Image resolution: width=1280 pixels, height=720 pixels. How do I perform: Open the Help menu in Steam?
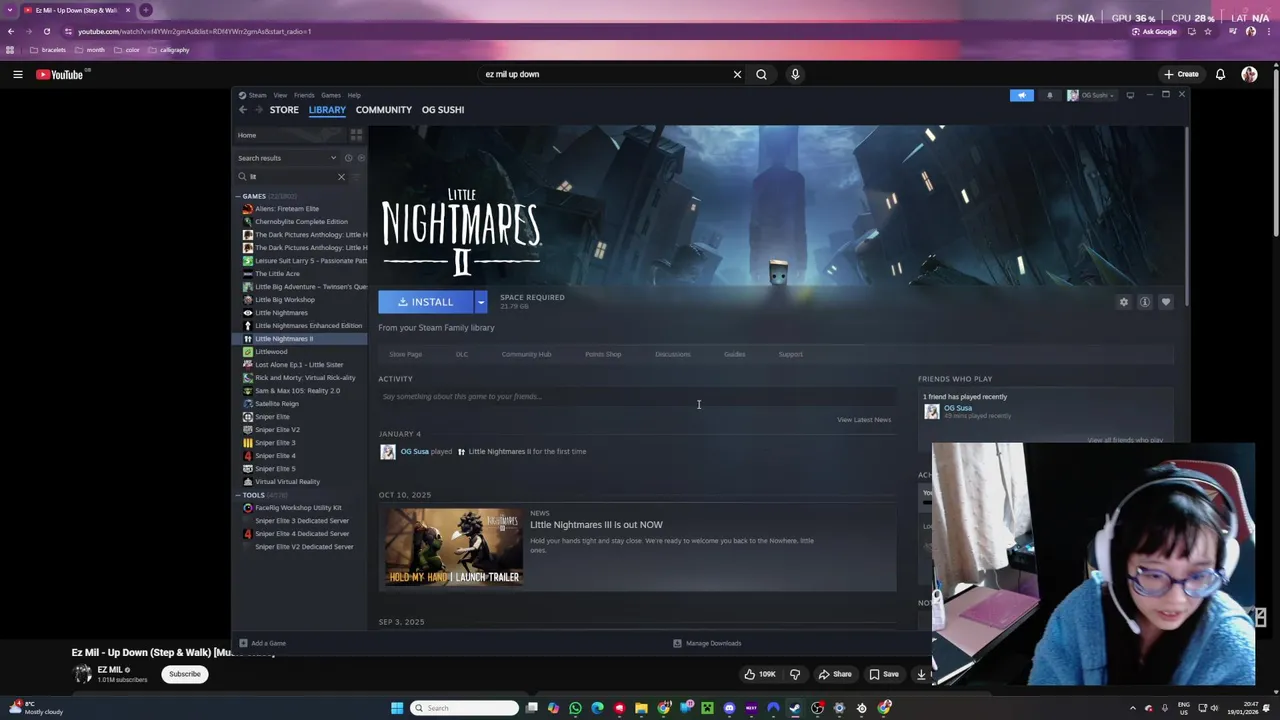[354, 95]
